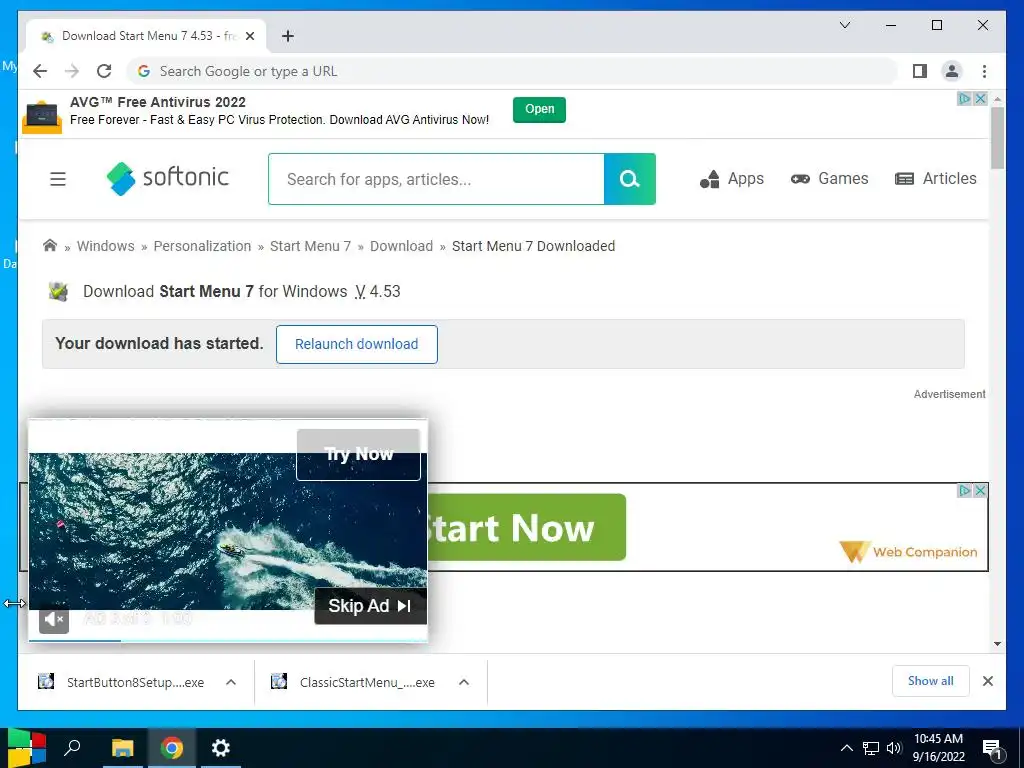Open the Start Menu 7 breadcrumb
This screenshot has height=768, width=1024.
(310, 246)
